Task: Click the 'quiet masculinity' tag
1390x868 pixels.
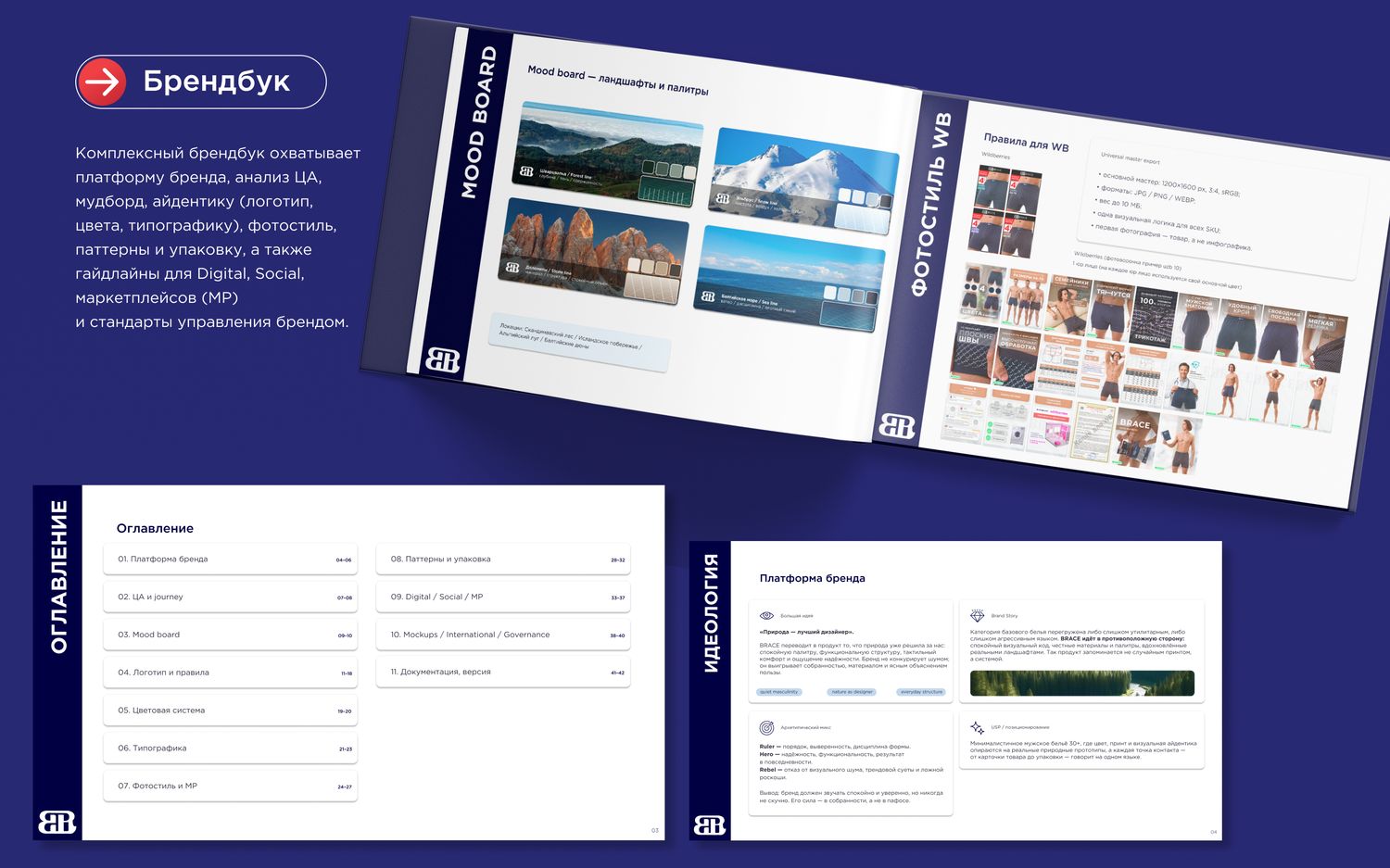Action: [779, 692]
